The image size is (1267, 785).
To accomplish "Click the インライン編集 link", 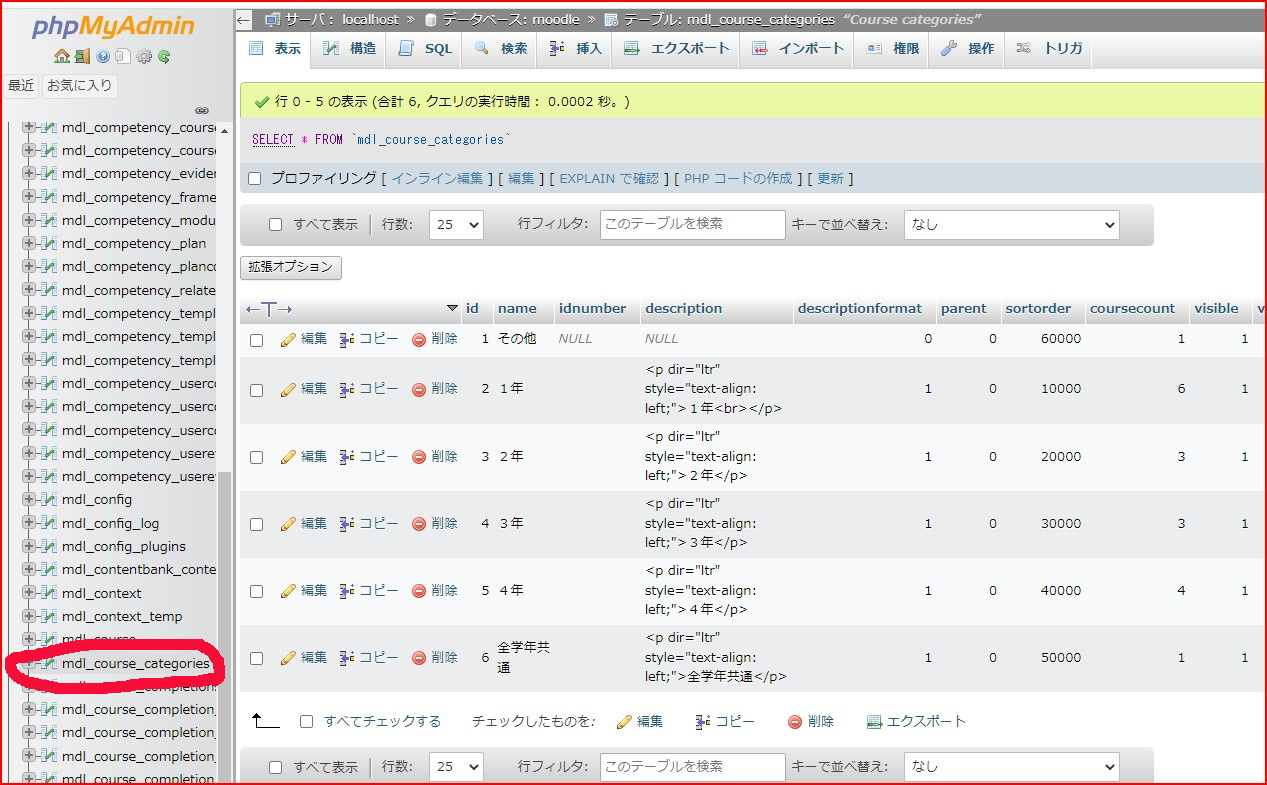I will (x=437, y=178).
